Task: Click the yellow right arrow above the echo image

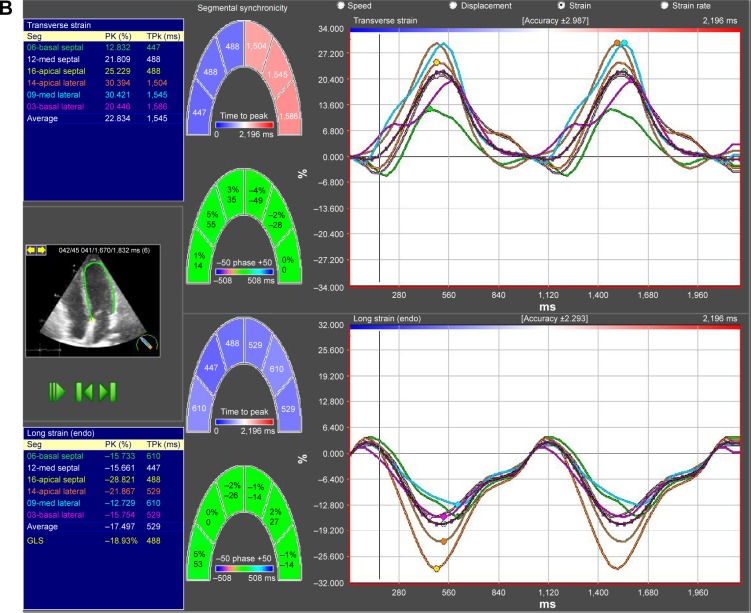Action: tap(43, 250)
